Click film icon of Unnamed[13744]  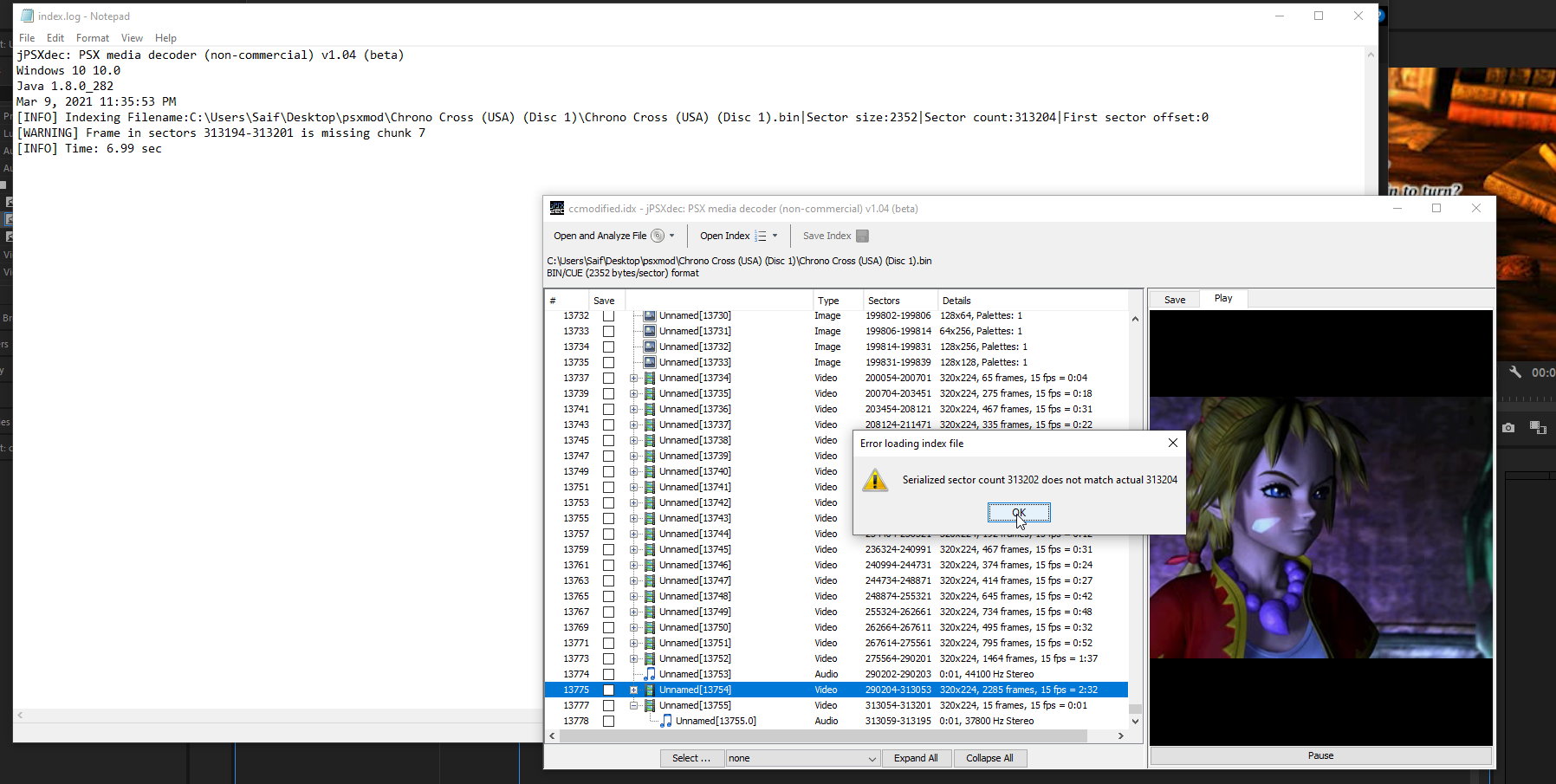click(650, 534)
